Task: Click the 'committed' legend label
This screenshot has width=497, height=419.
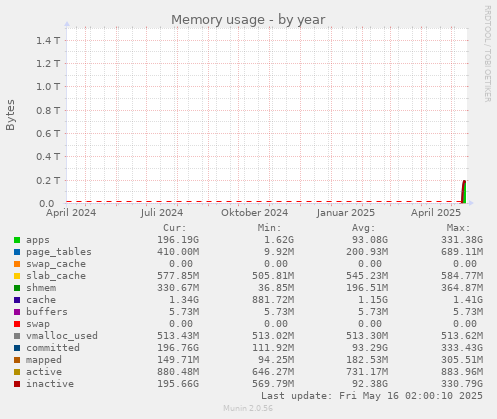Action: [53, 348]
